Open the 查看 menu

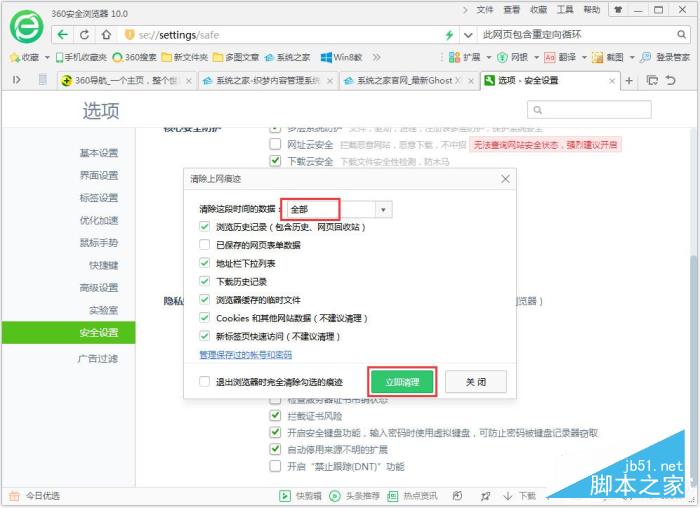coord(512,9)
